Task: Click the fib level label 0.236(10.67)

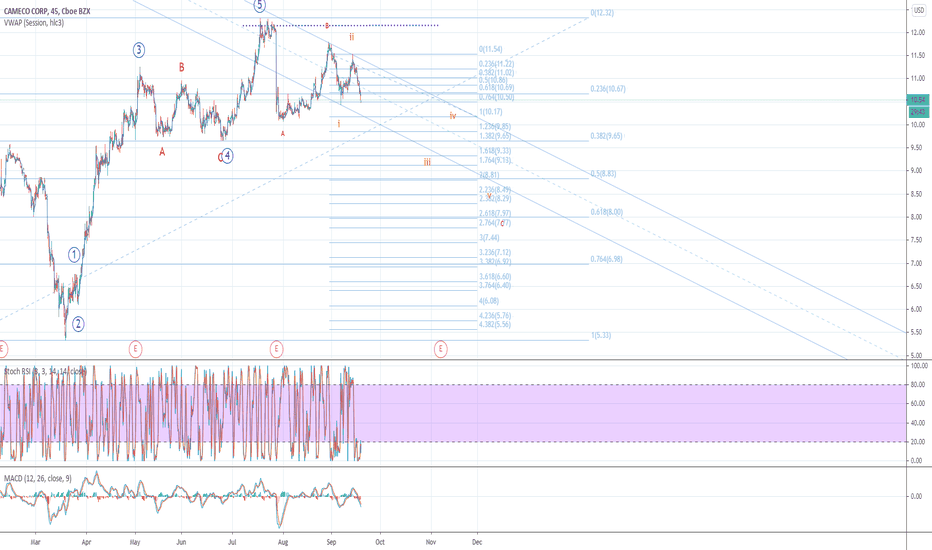Action: tap(608, 89)
